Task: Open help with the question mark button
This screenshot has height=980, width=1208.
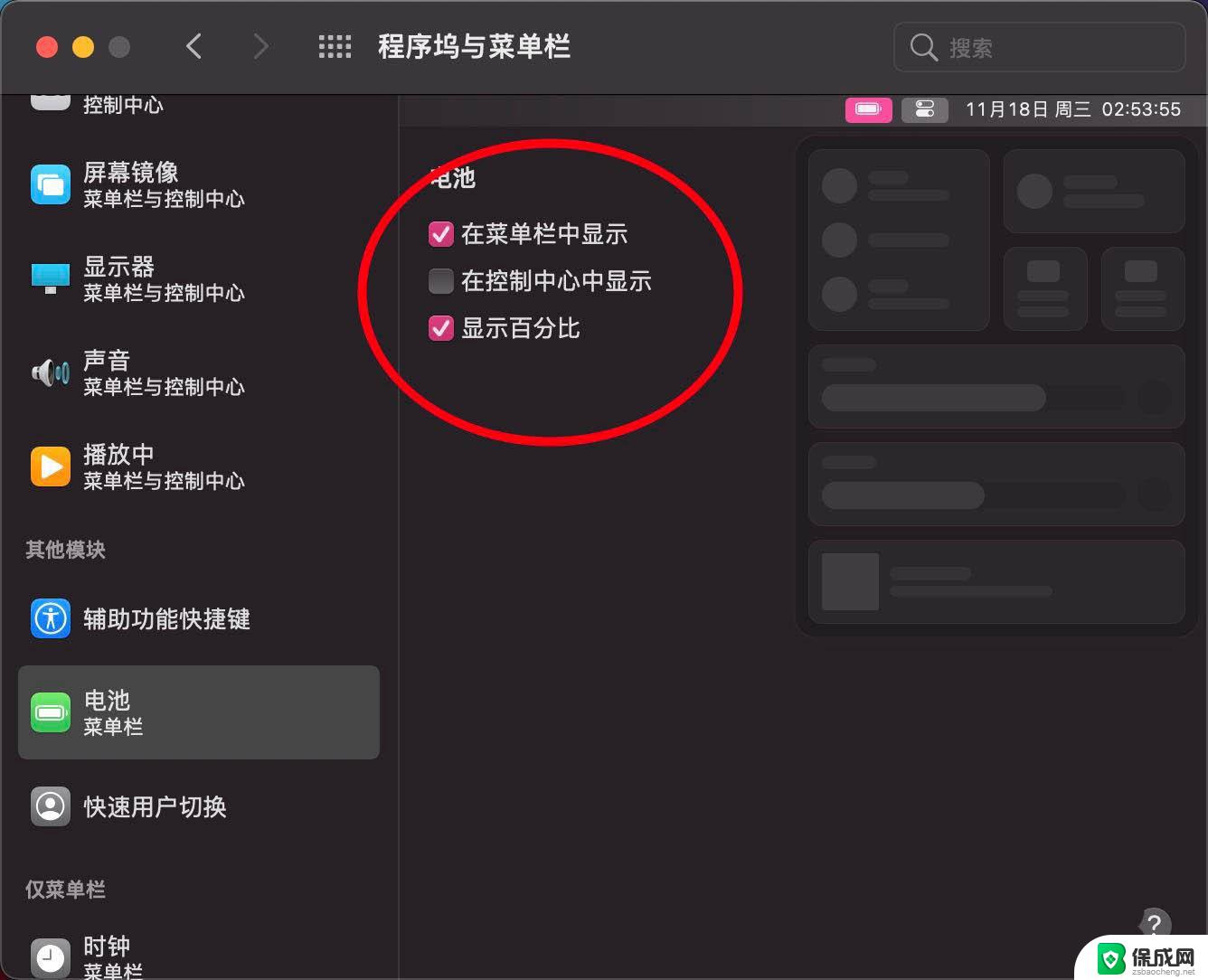Action: [x=1154, y=924]
